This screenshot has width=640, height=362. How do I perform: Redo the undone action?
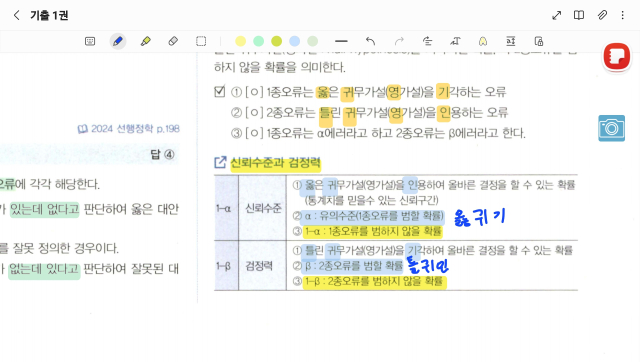point(399,41)
